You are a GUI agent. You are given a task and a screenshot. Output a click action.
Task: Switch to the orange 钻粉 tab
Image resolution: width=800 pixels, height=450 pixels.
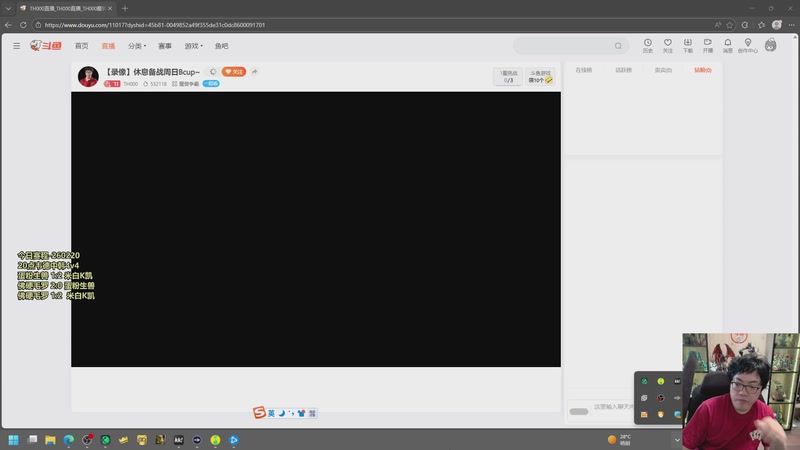coord(703,70)
